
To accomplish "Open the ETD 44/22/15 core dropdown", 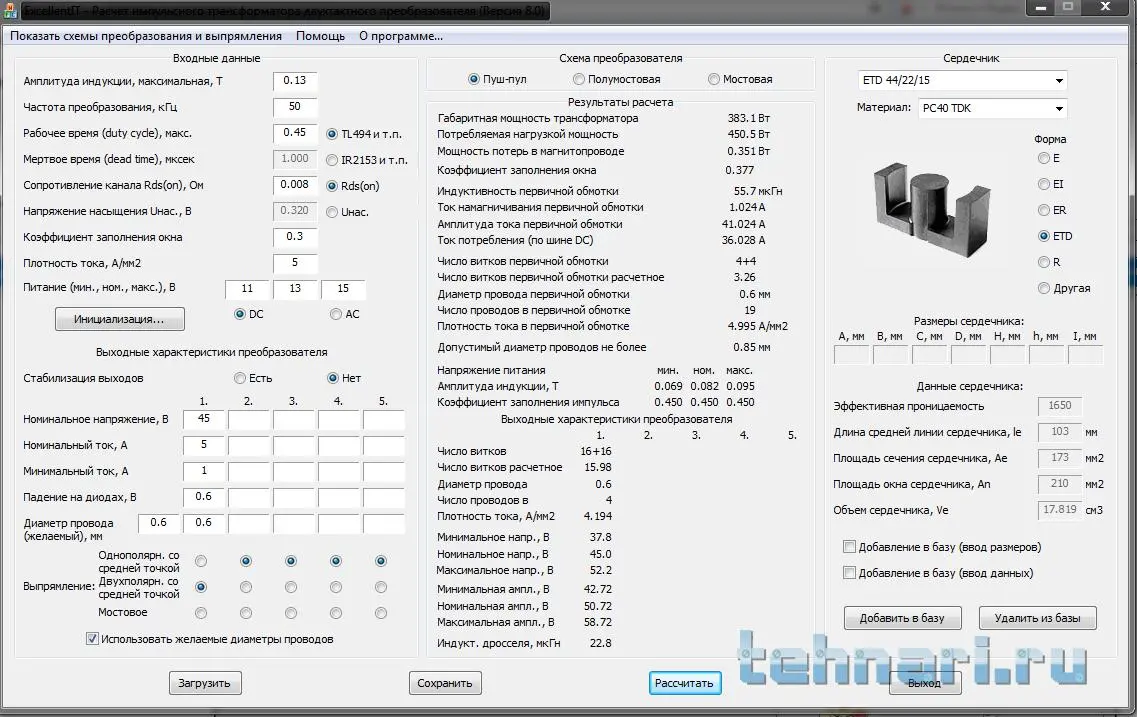I will tap(963, 80).
